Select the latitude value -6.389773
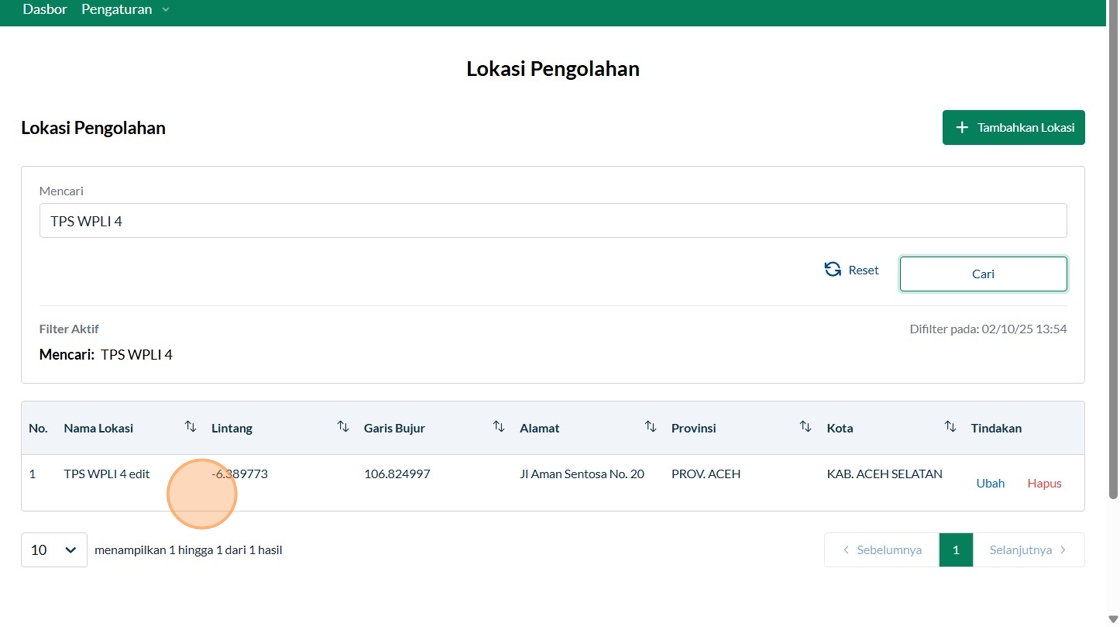The height and width of the screenshot is (627, 1120). point(239,473)
